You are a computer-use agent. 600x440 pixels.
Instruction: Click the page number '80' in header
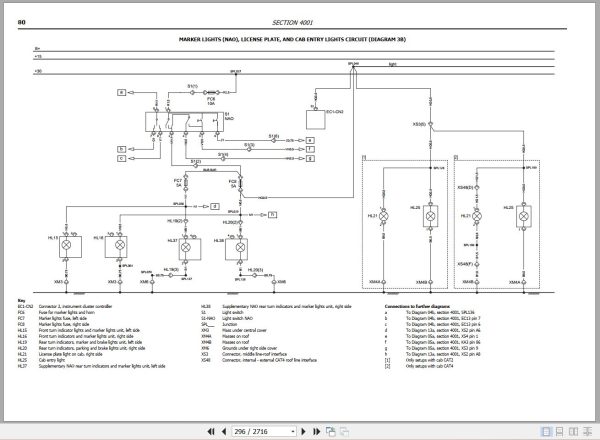tap(21, 22)
